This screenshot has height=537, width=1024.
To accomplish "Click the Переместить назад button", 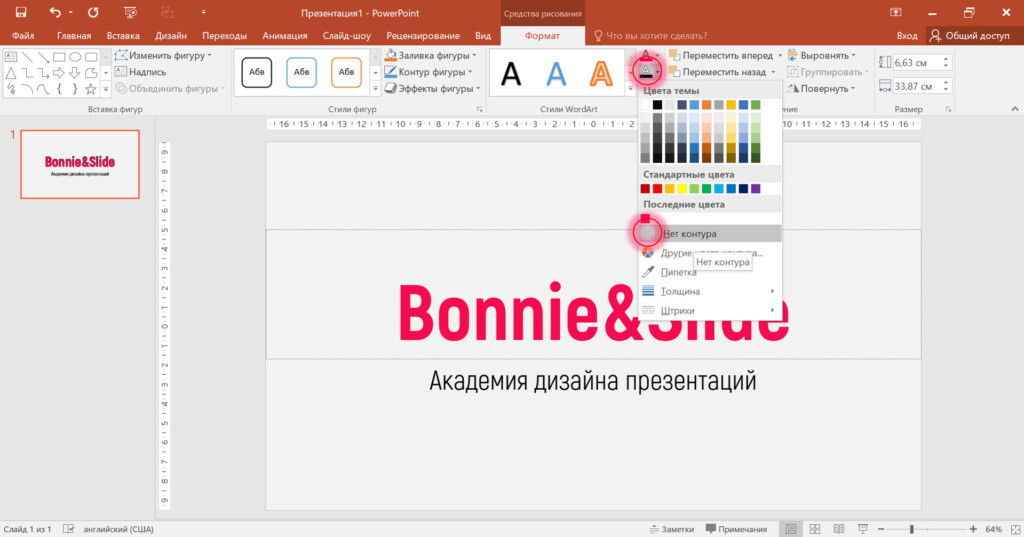I will 718,72.
